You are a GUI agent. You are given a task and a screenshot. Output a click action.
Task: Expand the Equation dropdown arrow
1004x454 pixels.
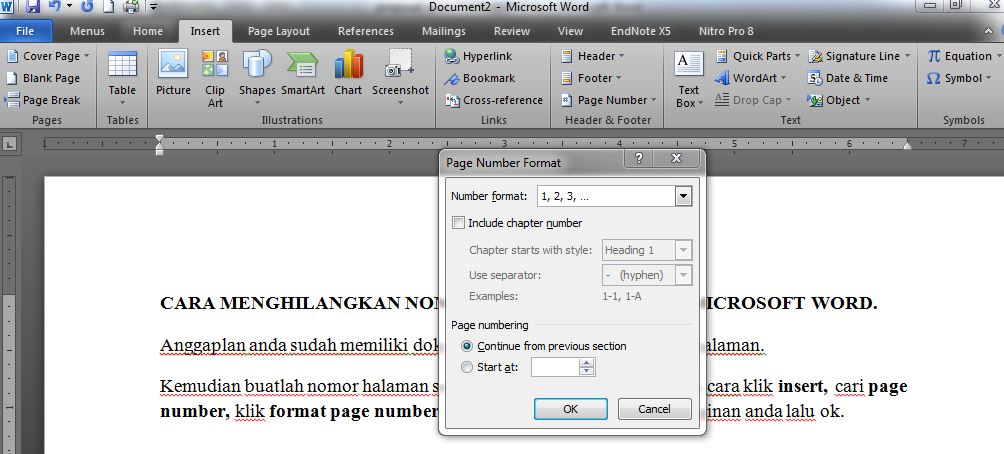click(x=998, y=56)
